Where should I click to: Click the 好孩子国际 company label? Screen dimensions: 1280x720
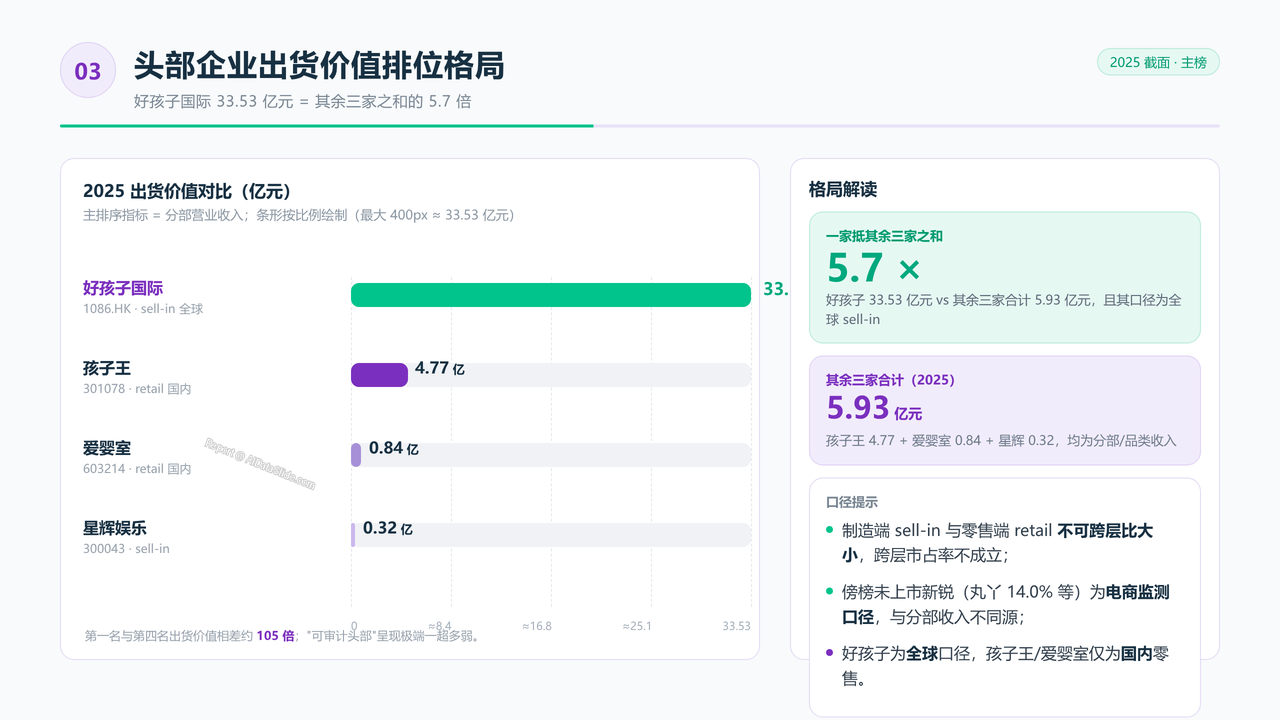click(123, 288)
